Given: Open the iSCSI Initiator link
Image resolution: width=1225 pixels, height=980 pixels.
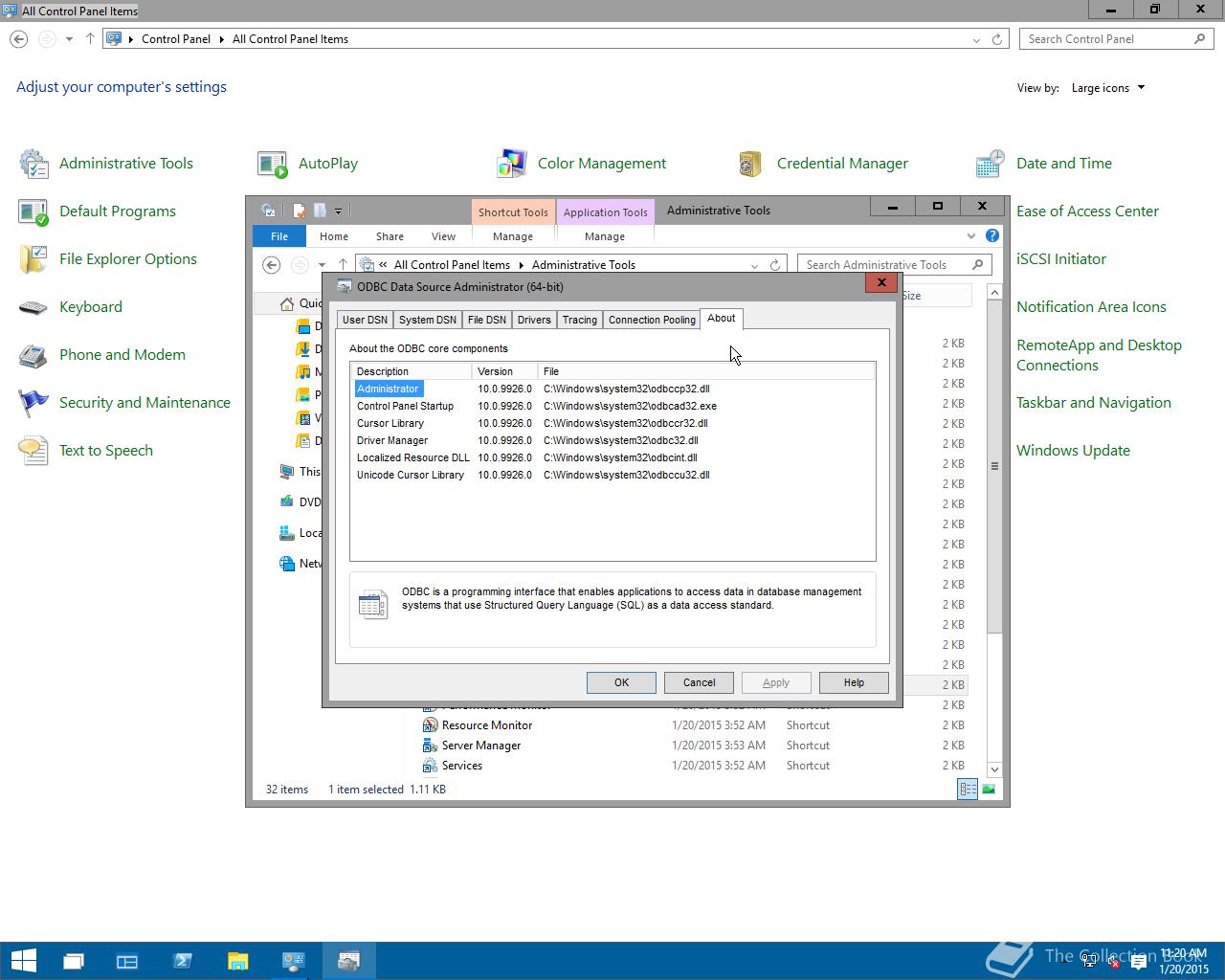Looking at the screenshot, I should [1061, 259].
